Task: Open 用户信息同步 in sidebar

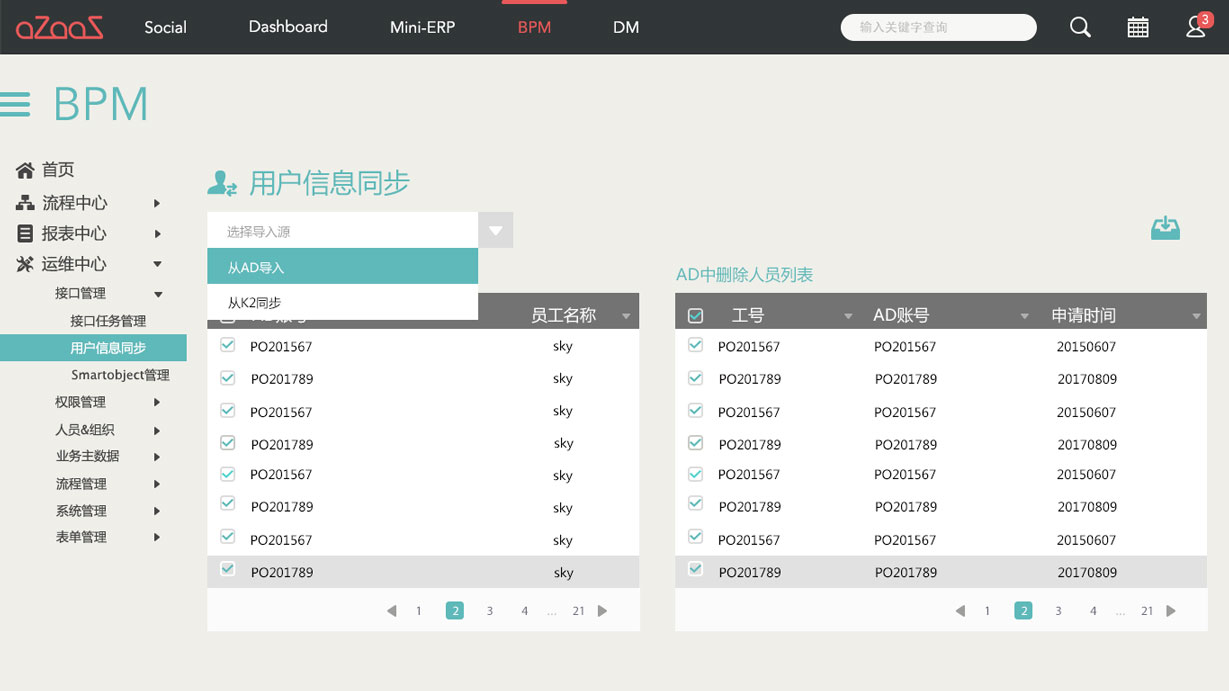Action: tap(93, 348)
